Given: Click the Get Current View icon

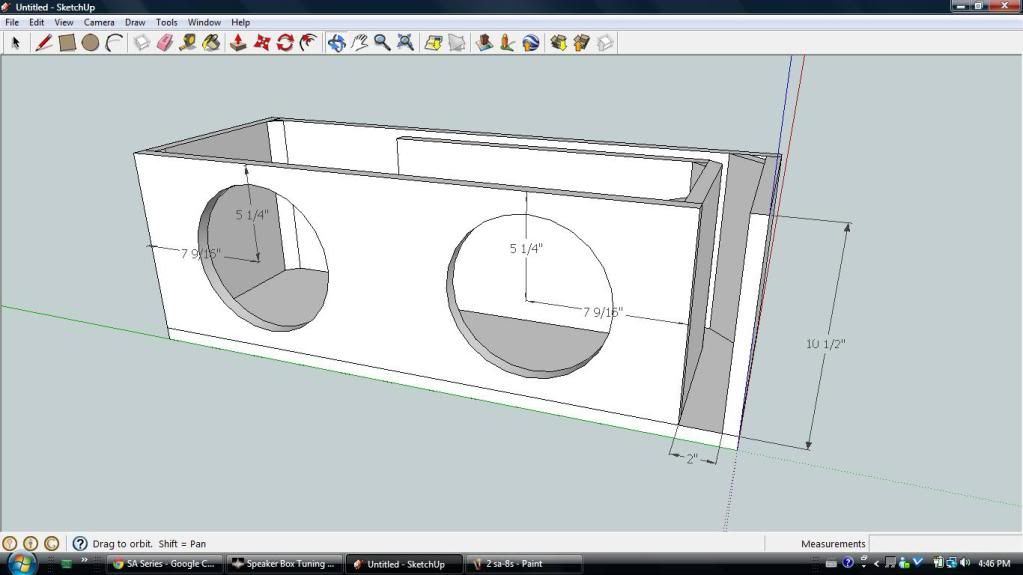Looking at the screenshot, I should [433, 43].
